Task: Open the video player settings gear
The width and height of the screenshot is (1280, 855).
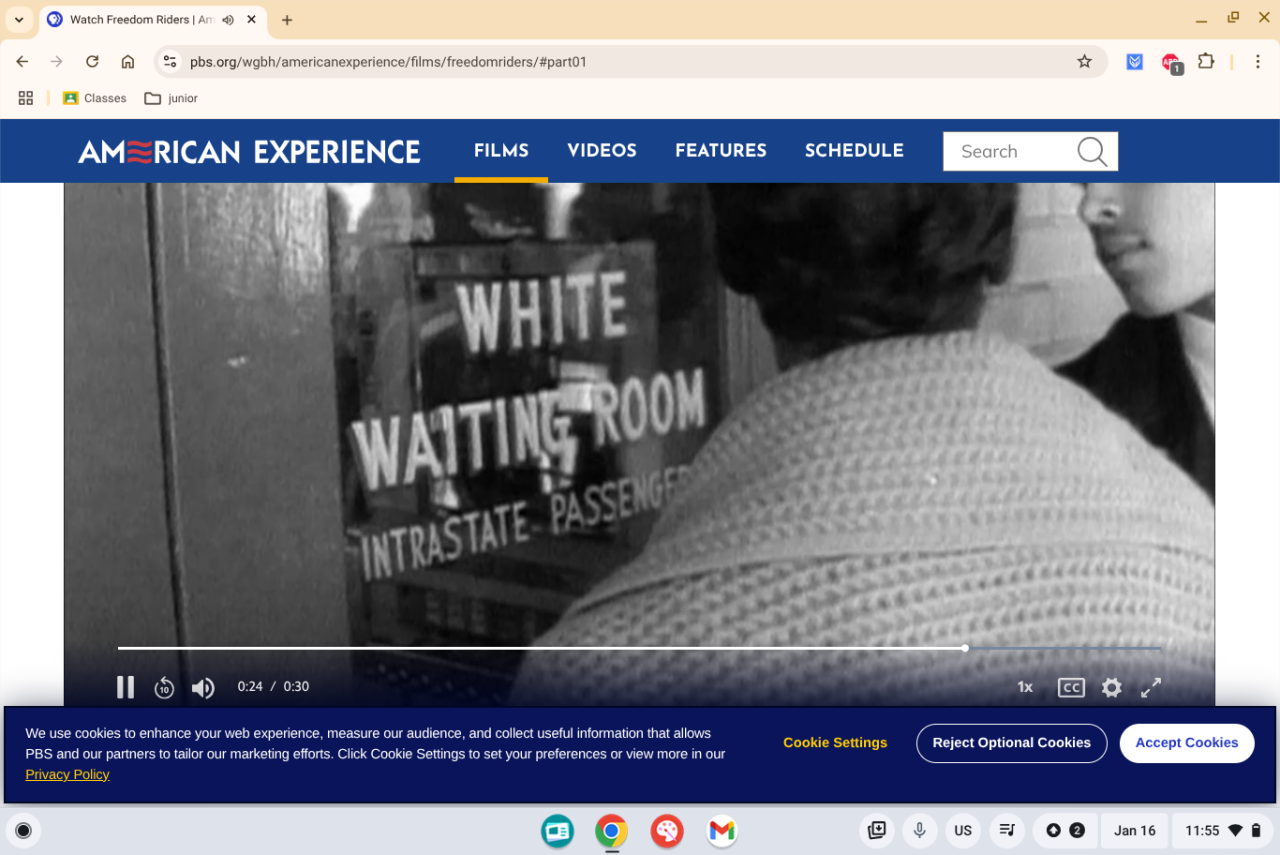Action: (x=1111, y=687)
